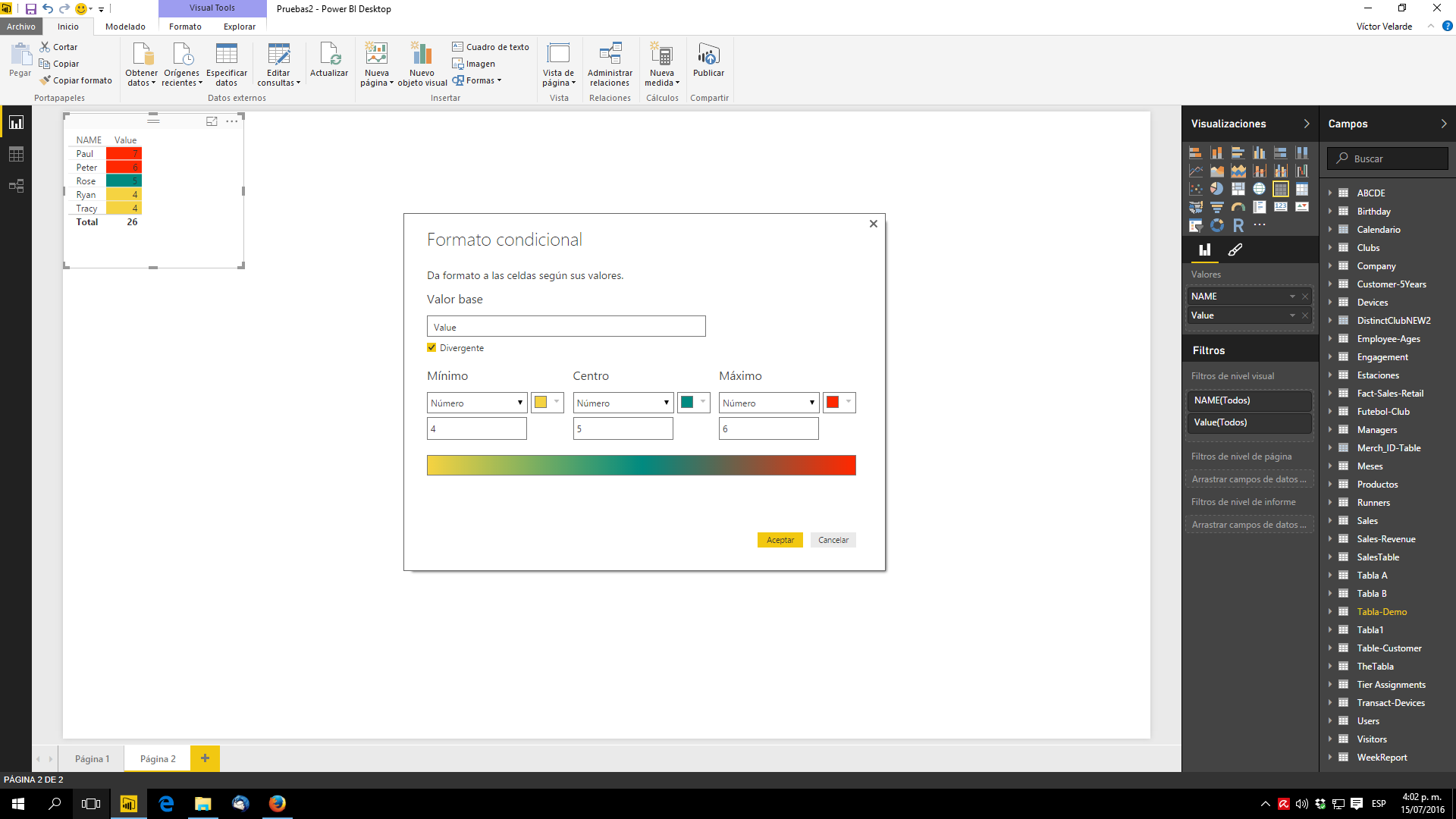Image resolution: width=1456 pixels, height=819 pixels.
Task: Remove the Value field from Valores
Action: click(1304, 315)
